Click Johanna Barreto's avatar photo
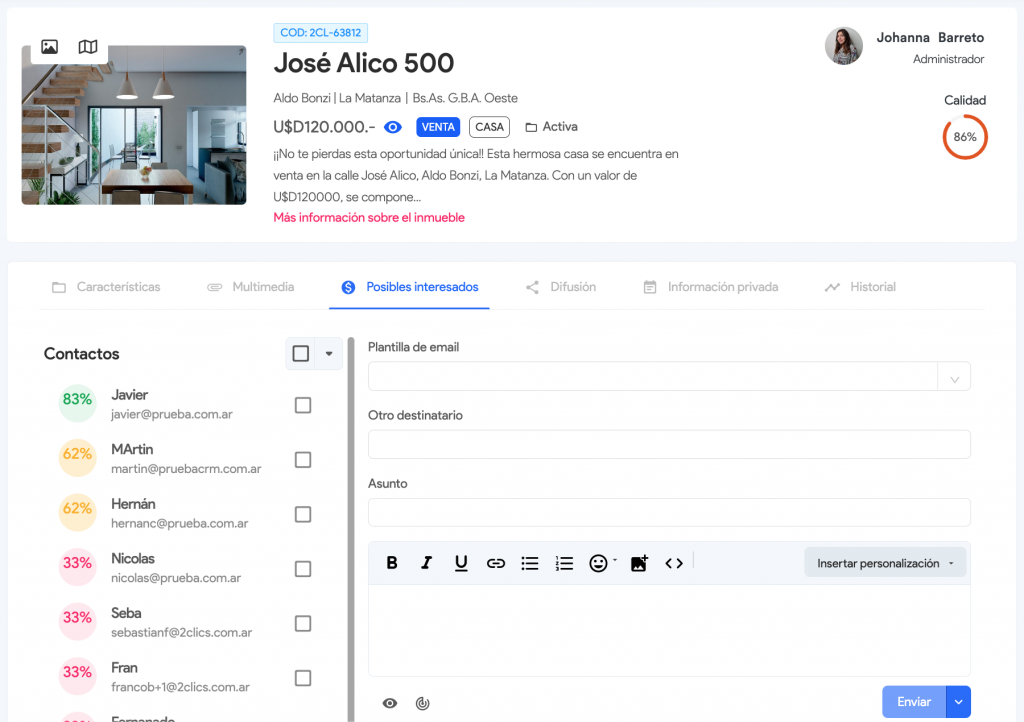1024x722 pixels. (x=844, y=46)
